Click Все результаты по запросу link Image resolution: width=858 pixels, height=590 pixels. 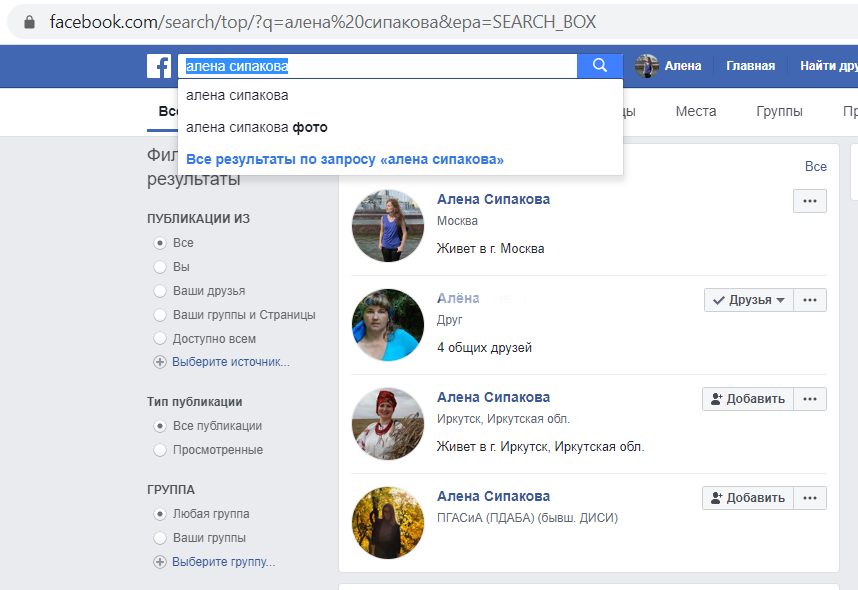click(x=345, y=159)
